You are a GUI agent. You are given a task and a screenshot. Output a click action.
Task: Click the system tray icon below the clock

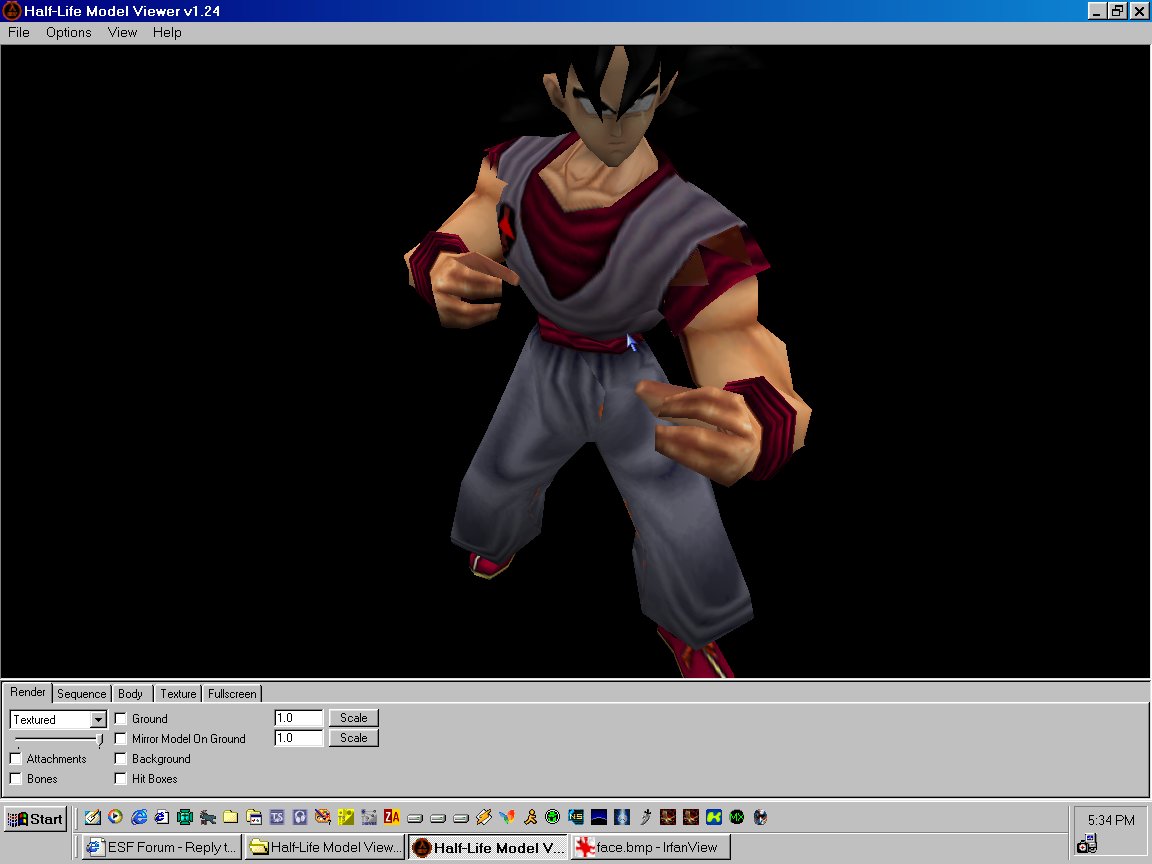pyautogui.click(x=1087, y=843)
